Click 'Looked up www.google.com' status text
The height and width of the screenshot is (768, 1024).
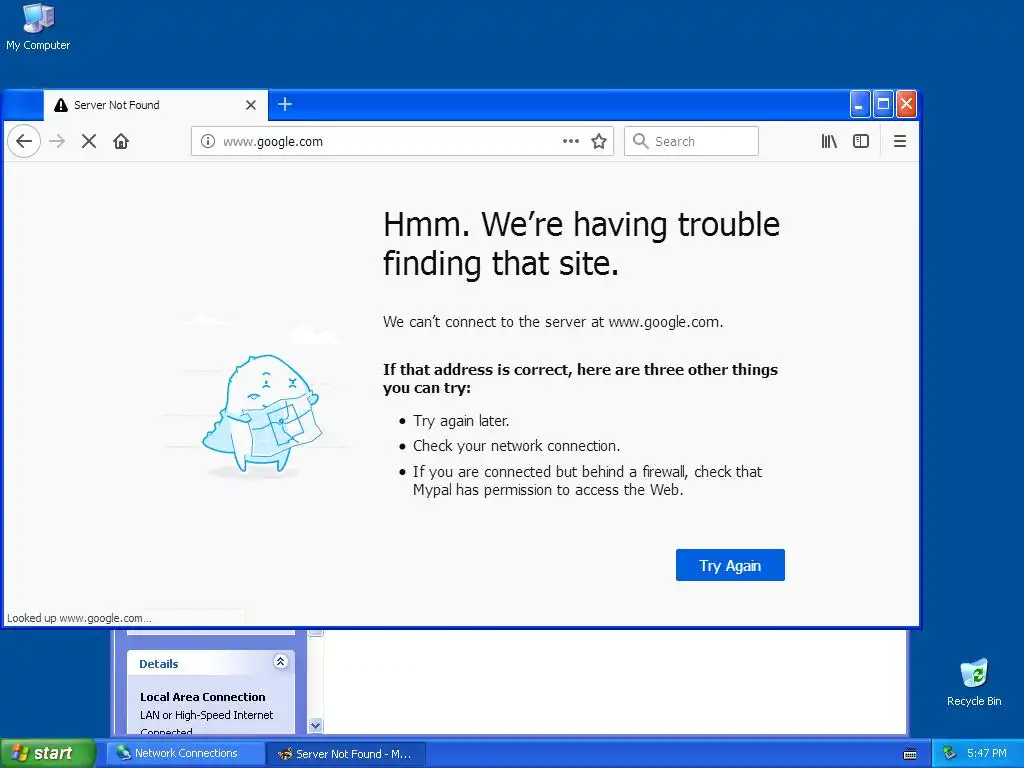79,618
